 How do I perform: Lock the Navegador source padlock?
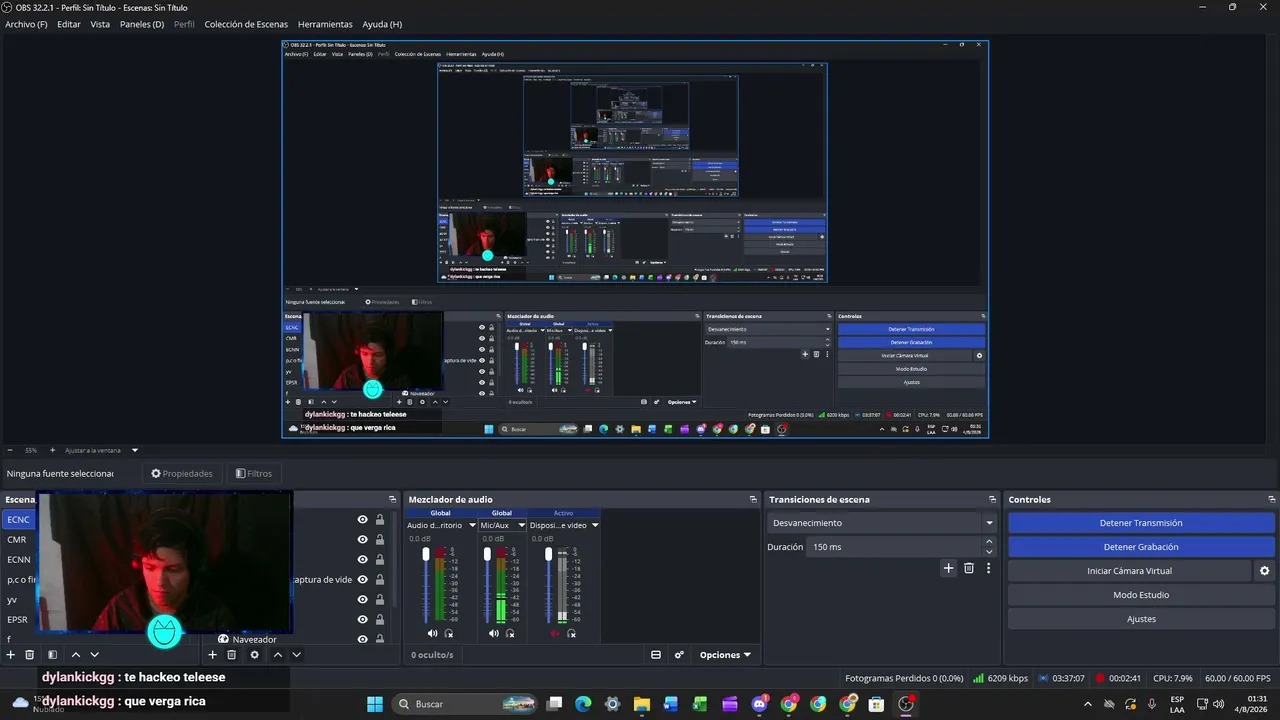380,639
